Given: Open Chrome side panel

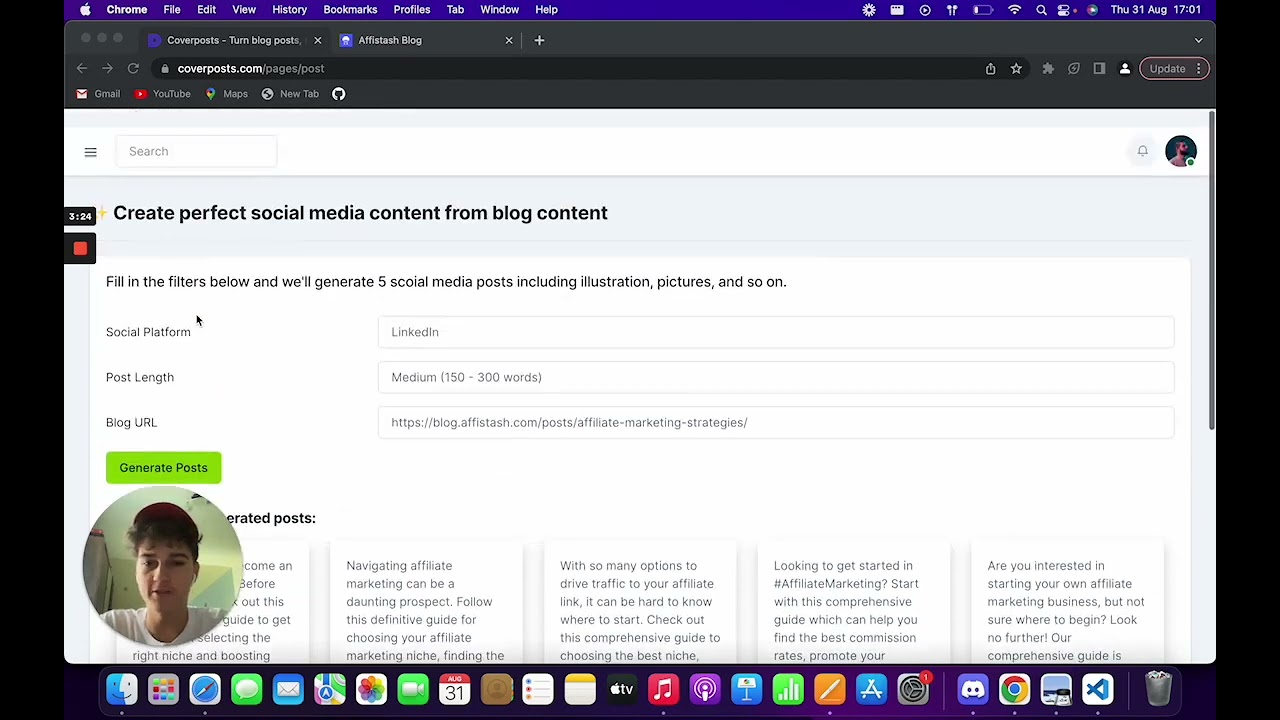Looking at the screenshot, I should [1099, 69].
